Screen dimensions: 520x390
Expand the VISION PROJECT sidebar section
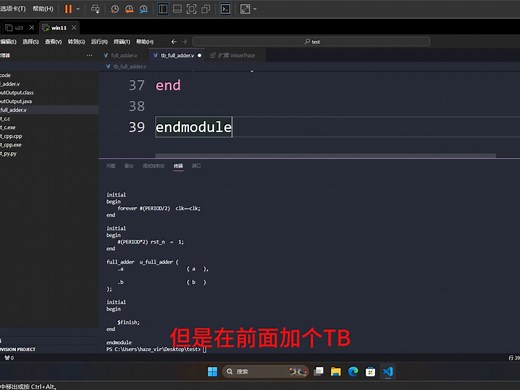[18, 349]
